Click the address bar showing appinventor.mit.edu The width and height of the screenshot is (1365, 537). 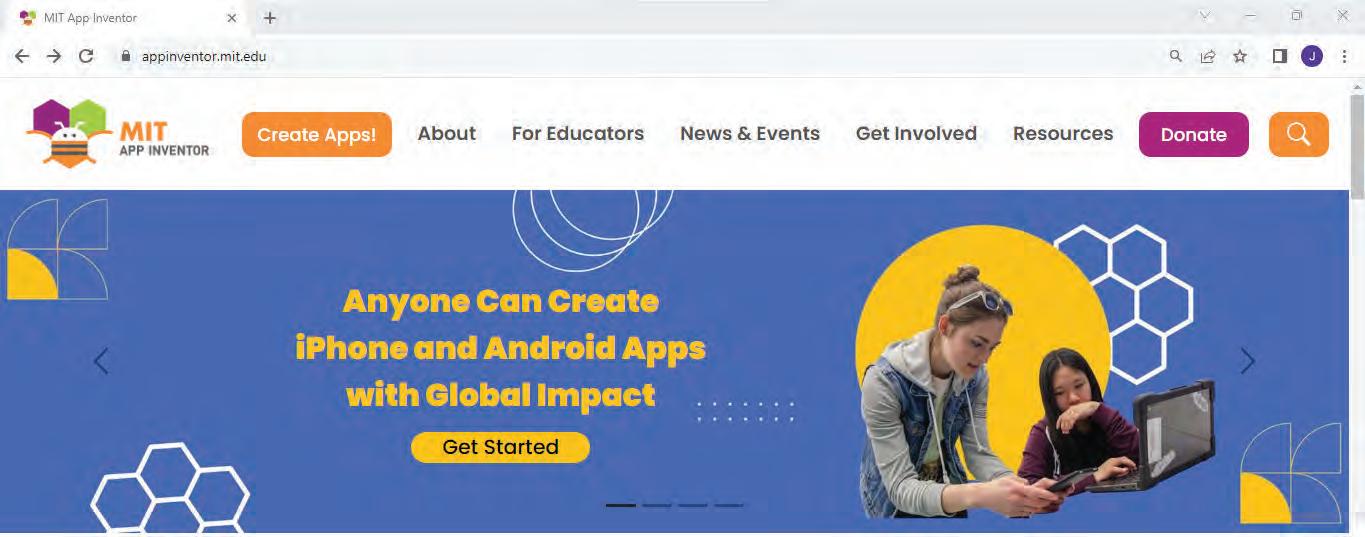click(x=640, y=57)
